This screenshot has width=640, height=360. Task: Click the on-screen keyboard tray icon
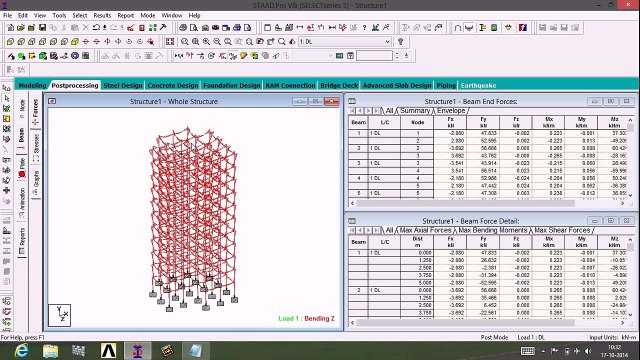[527, 351]
